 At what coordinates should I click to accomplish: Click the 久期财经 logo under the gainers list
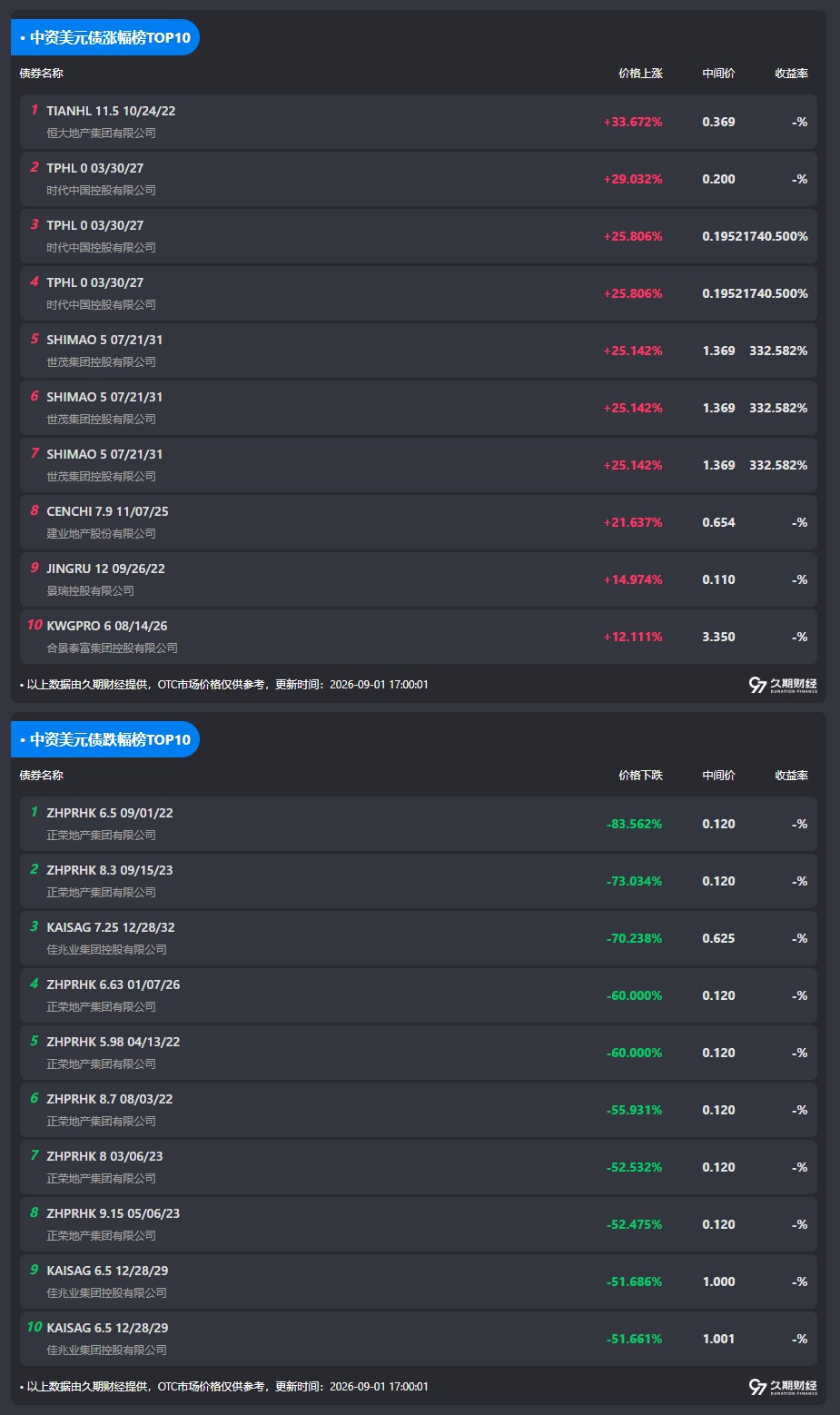(x=783, y=685)
